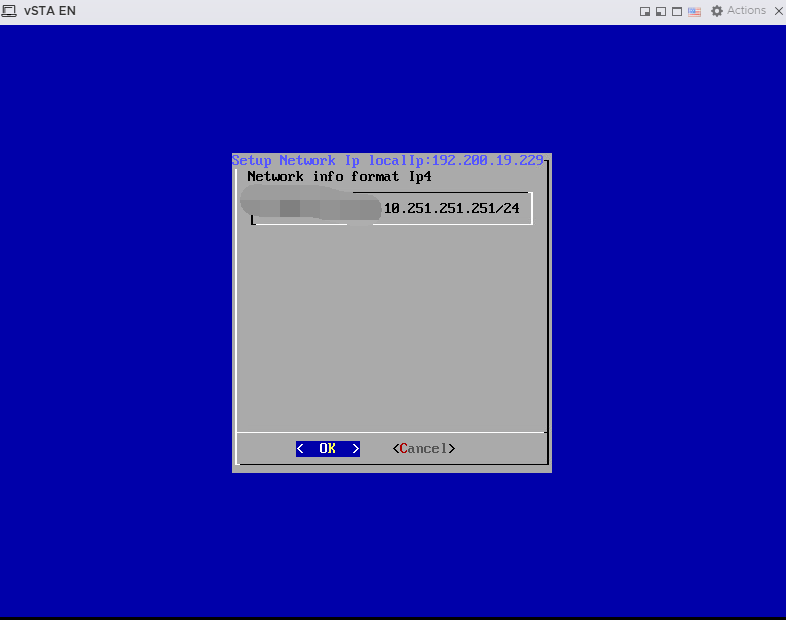The width and height of the screenshot is (786, 620).
Task: Confirm network setup with OK button
Action: (328, 448)
